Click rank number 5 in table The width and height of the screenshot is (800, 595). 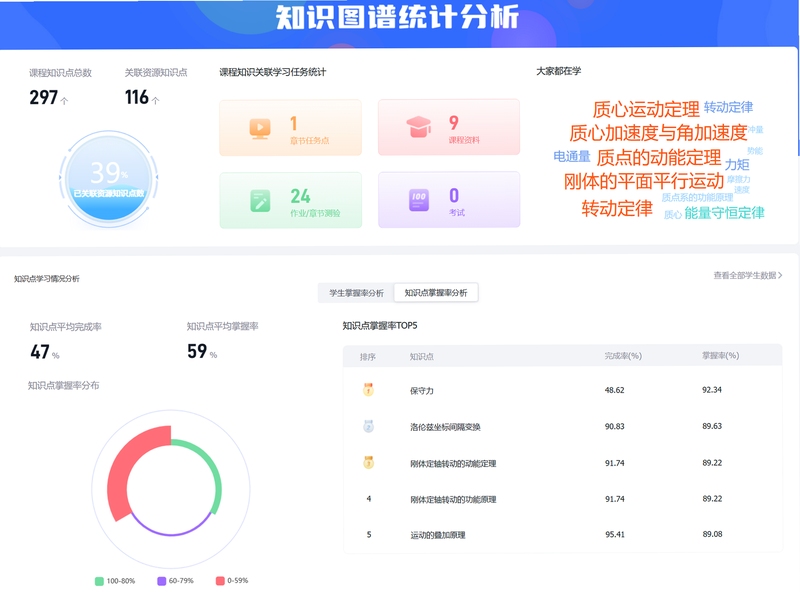click(368, 534)
